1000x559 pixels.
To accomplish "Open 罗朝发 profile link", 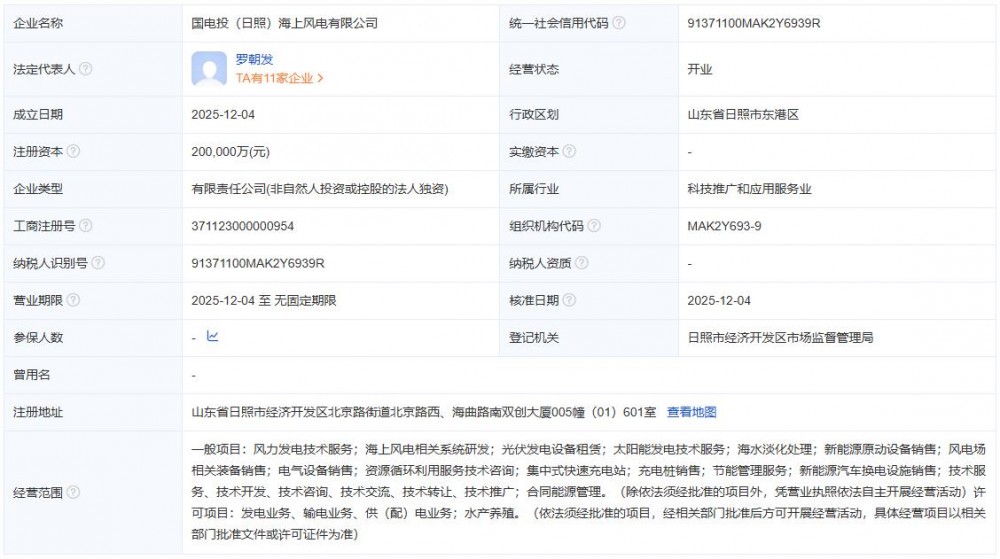I will 254,59.
